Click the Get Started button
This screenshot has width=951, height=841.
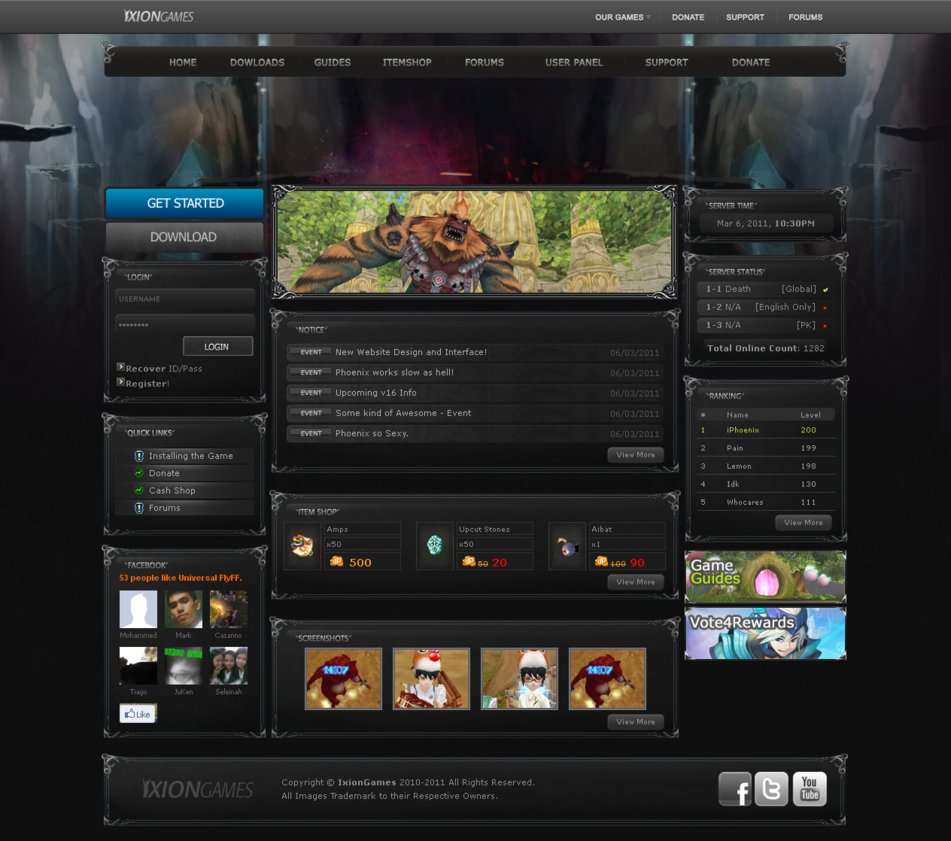pos(185,203)
